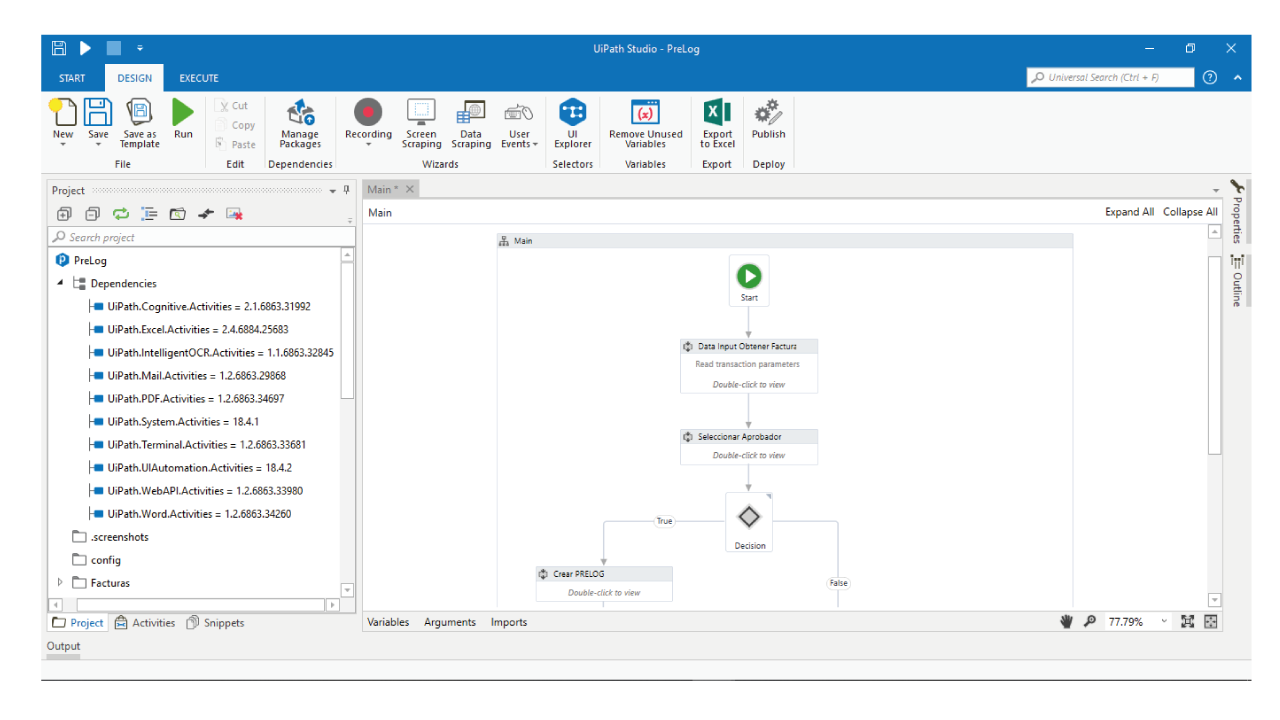Image resolution: width=1280 pixels, height=720 pixels.
Task: Switch to the EXECUTE ribbon tab
Action: point(199,78)
